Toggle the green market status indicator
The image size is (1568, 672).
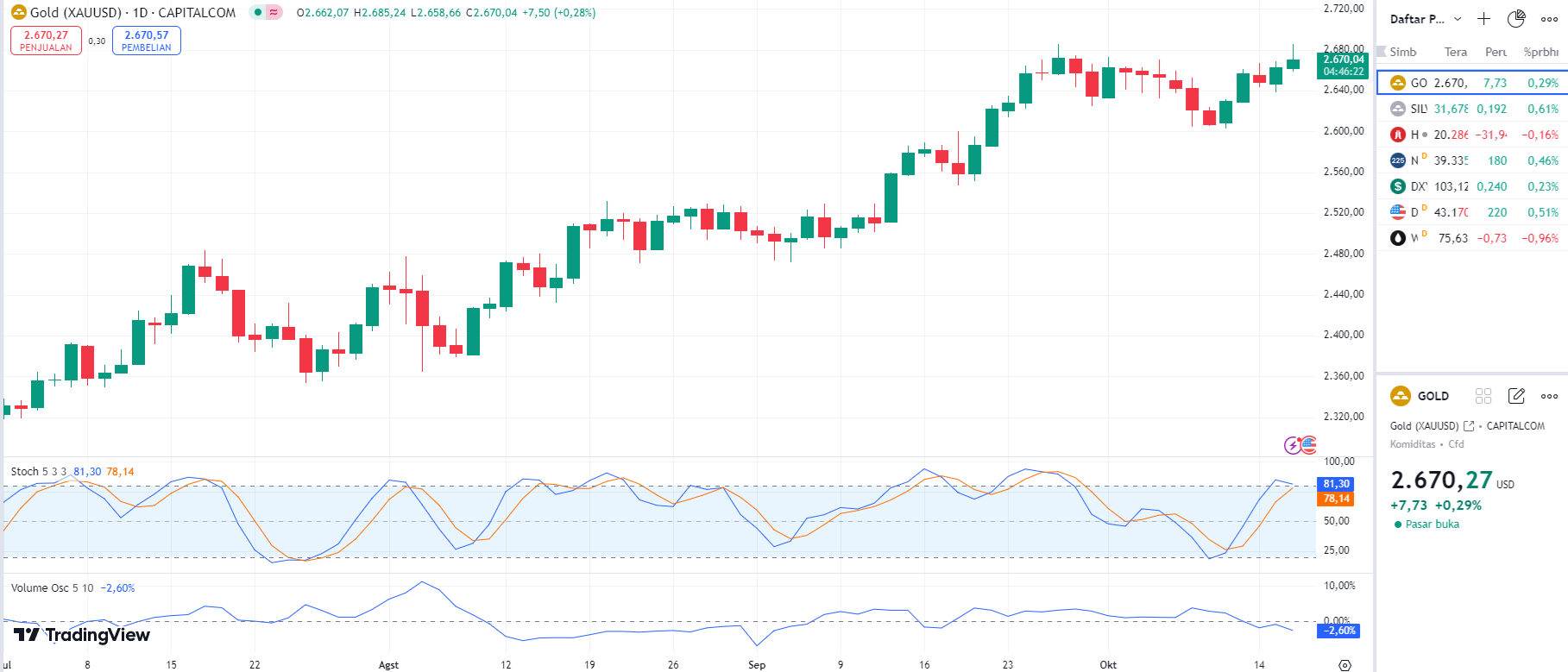(258, 13)
